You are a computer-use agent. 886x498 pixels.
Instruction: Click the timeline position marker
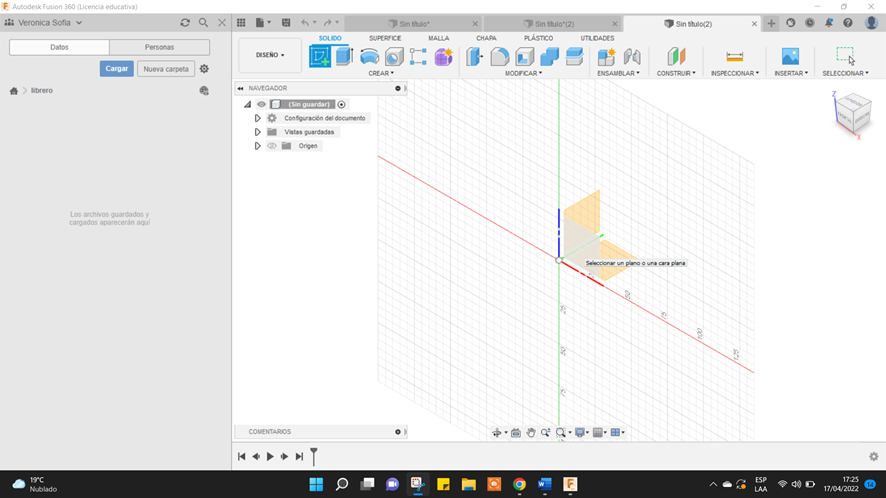pos(314,456)
